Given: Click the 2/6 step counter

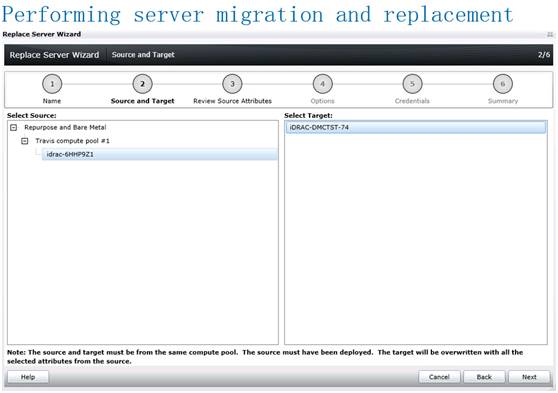Looking at the screenshot, I should pyautogui.click(x=544, y=55).
